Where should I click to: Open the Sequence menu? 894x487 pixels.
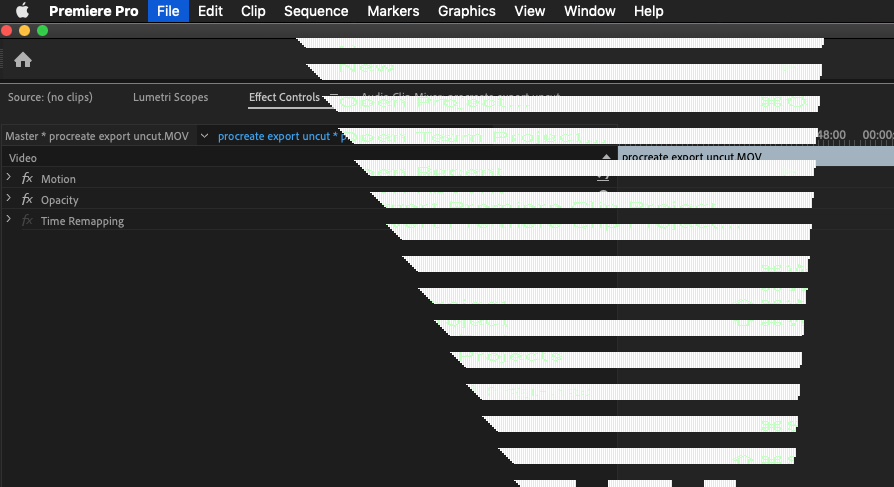click(316, 11)
